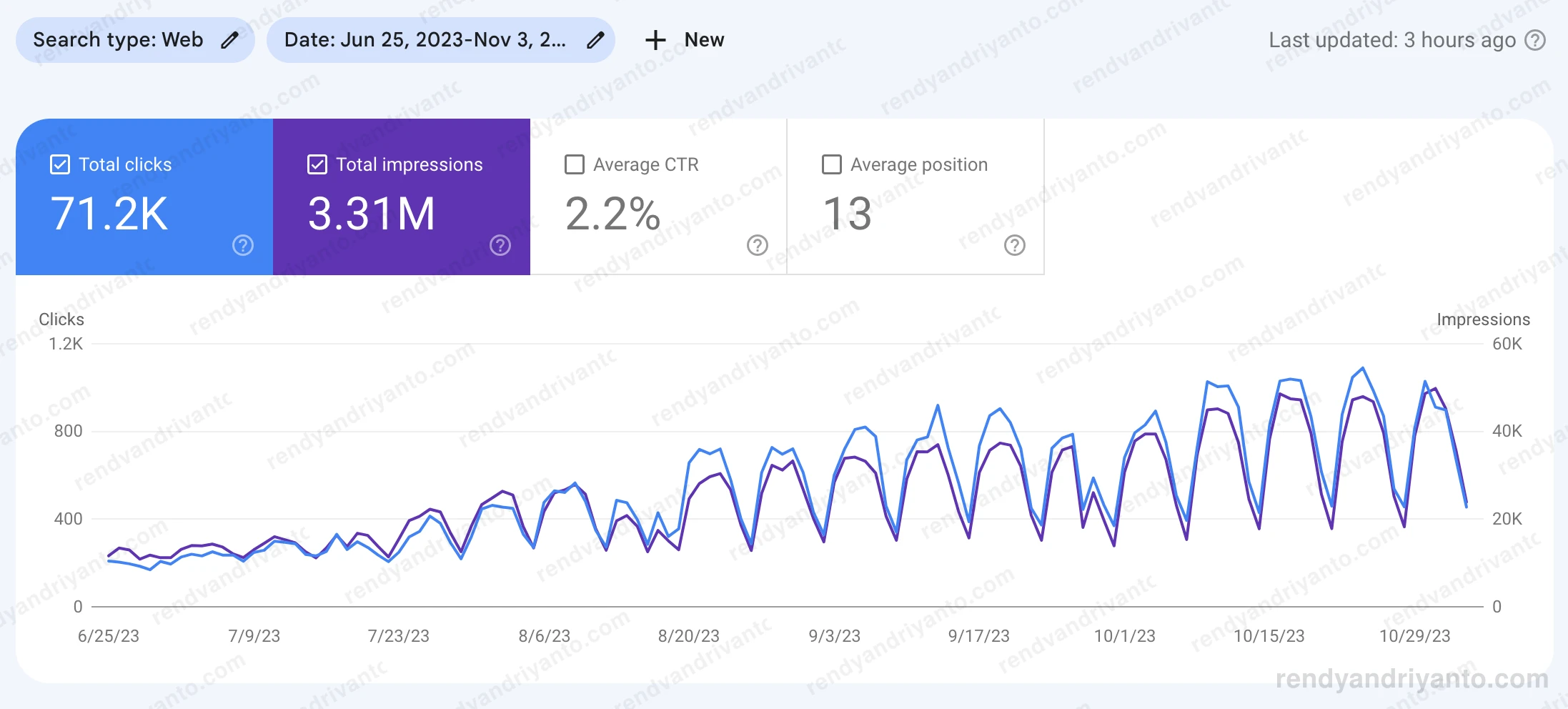Click the 8/6/23 date label on chart
This screenshot has height=709, width=1568.
click(x=545, y=636)
